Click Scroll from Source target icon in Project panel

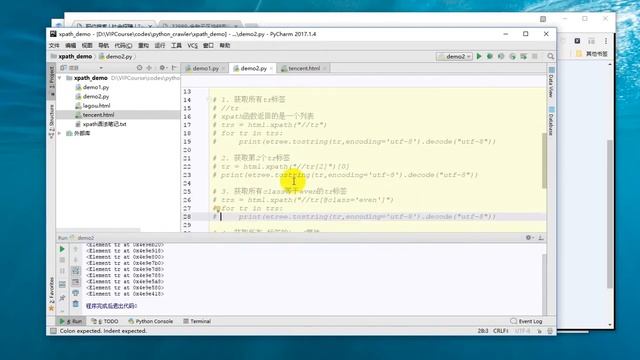click(x=140, y=68)
